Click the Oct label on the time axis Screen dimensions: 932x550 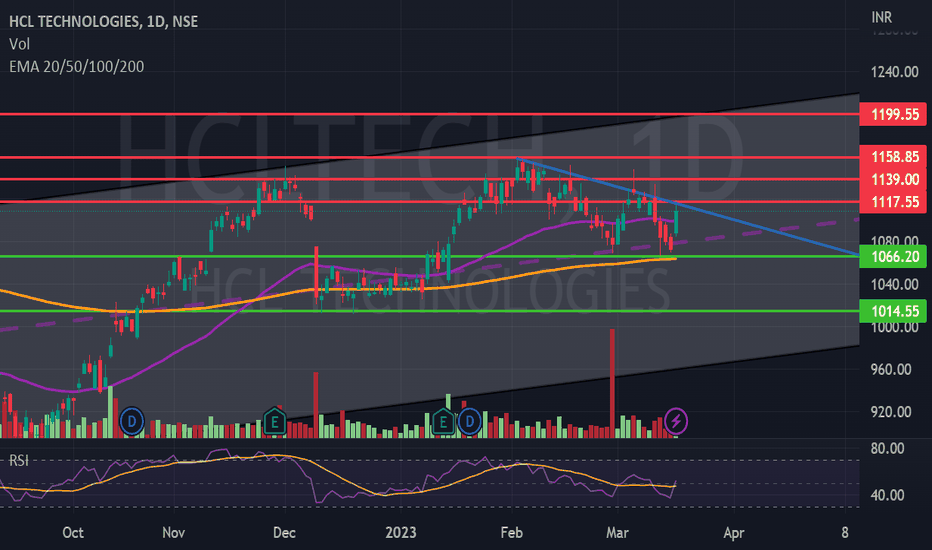point(73,533)
